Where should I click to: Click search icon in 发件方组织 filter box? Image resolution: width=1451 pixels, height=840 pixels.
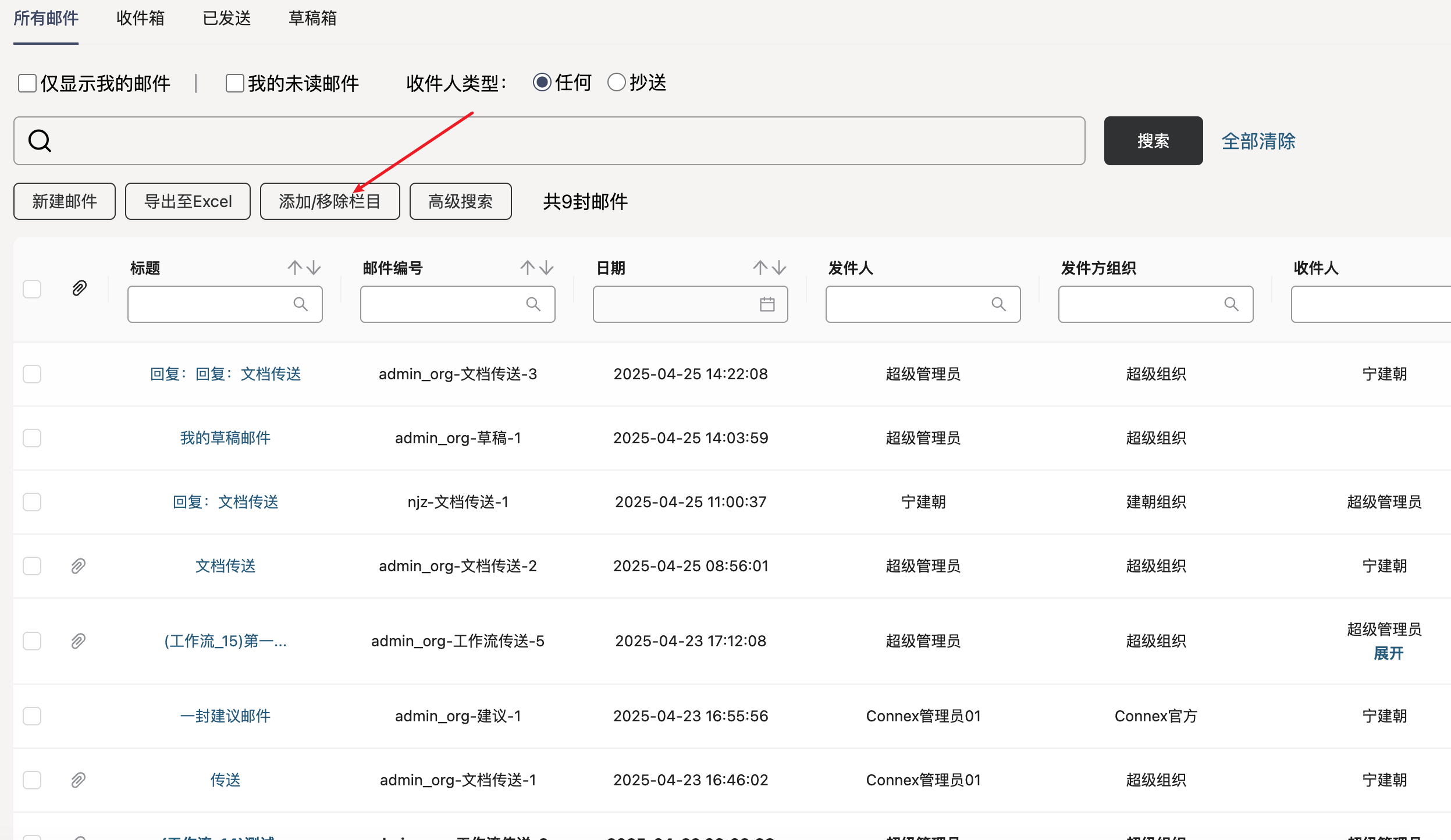point(1231,304)
